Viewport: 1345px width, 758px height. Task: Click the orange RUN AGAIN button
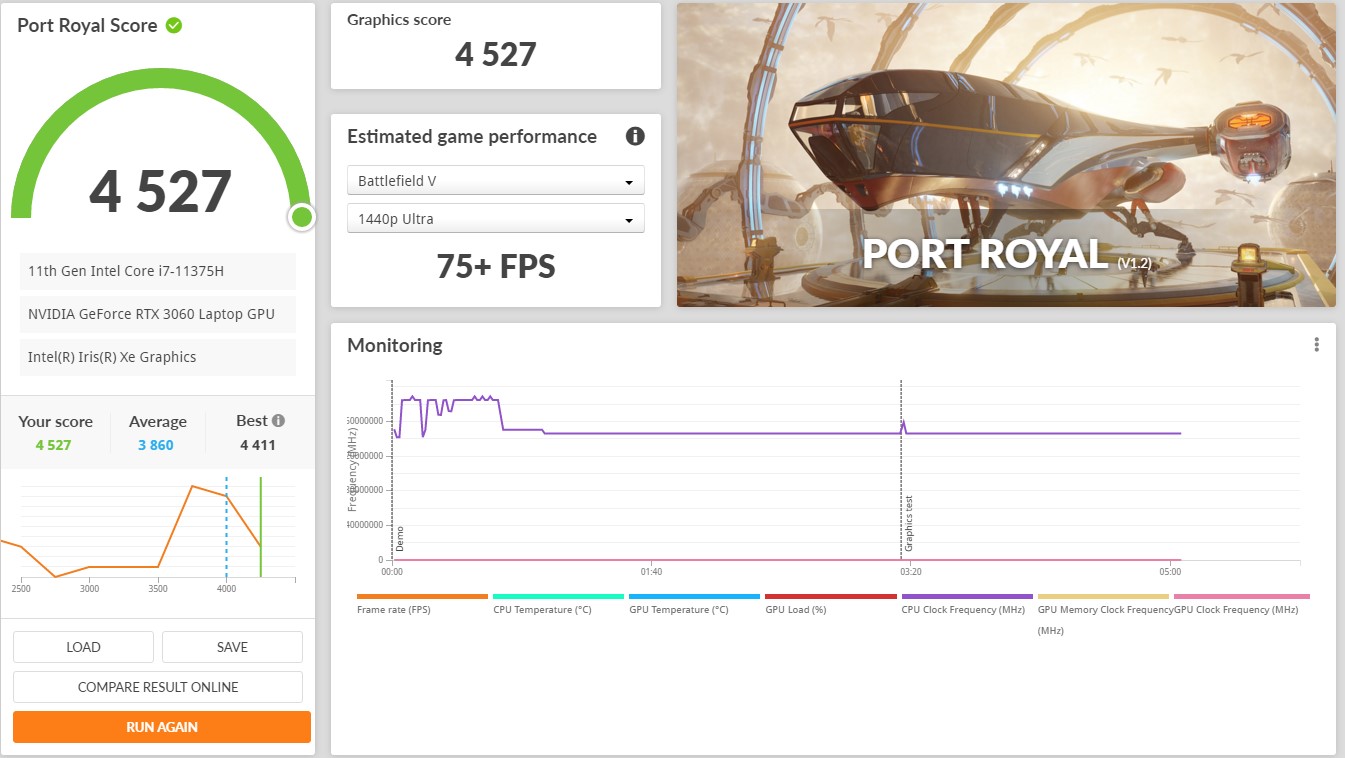coord(162,727)
